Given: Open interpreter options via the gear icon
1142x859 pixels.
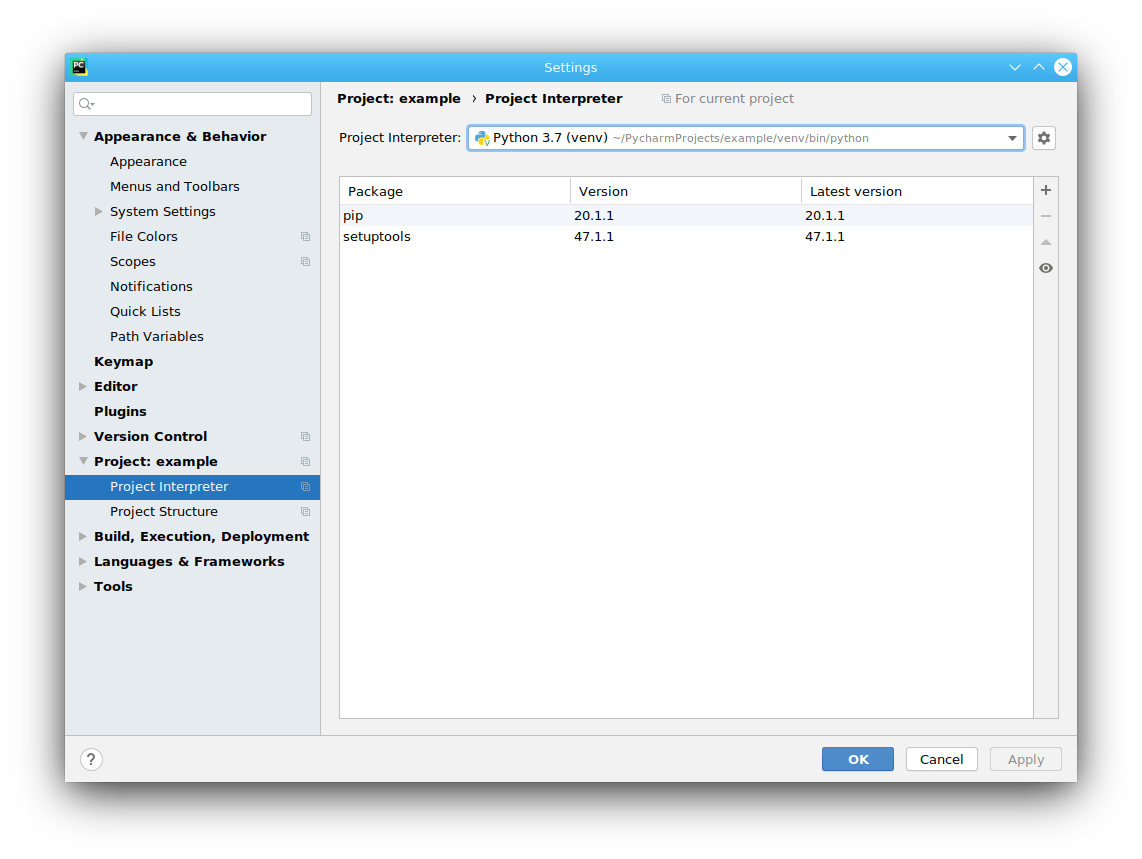Looking at the screenshot, I should 1043,138.
